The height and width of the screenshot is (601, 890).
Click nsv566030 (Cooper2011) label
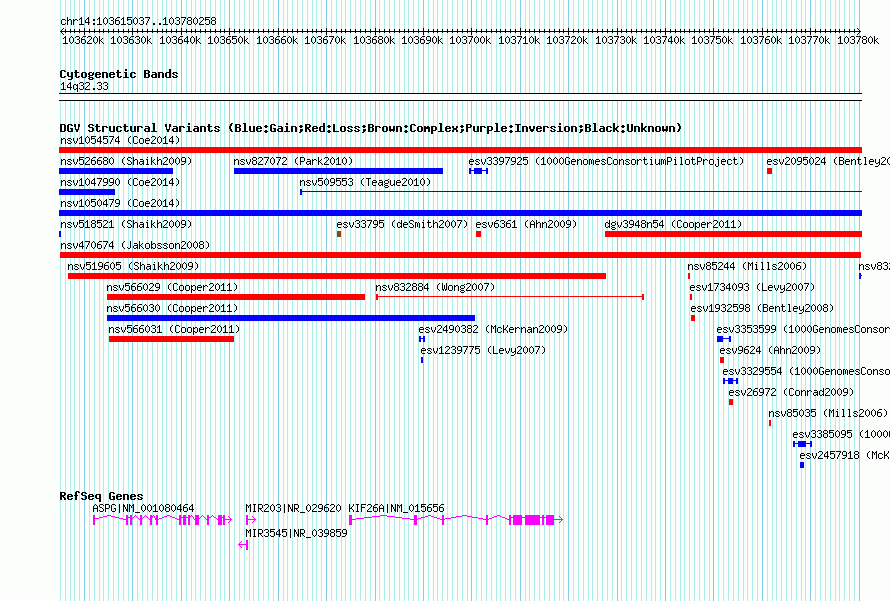[x=172, y=308]
